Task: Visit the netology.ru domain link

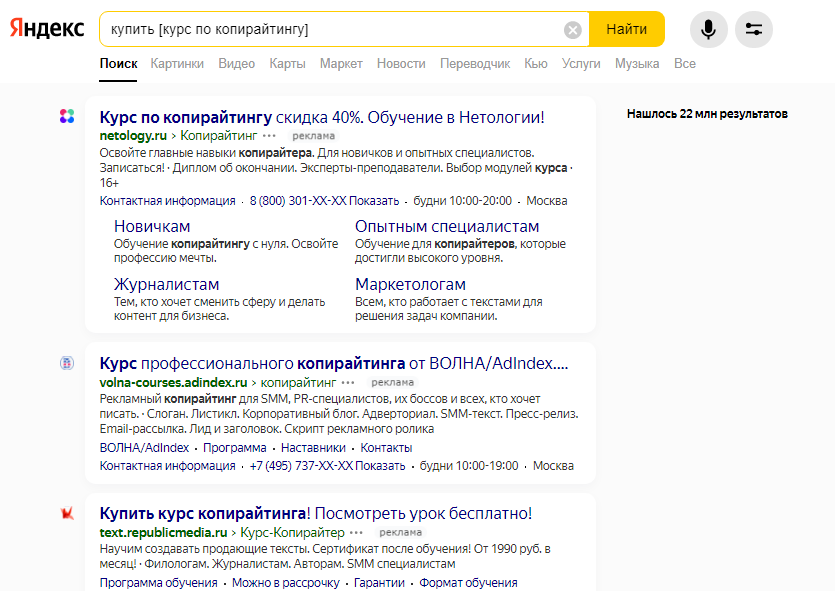Action: tap(133, 136)
